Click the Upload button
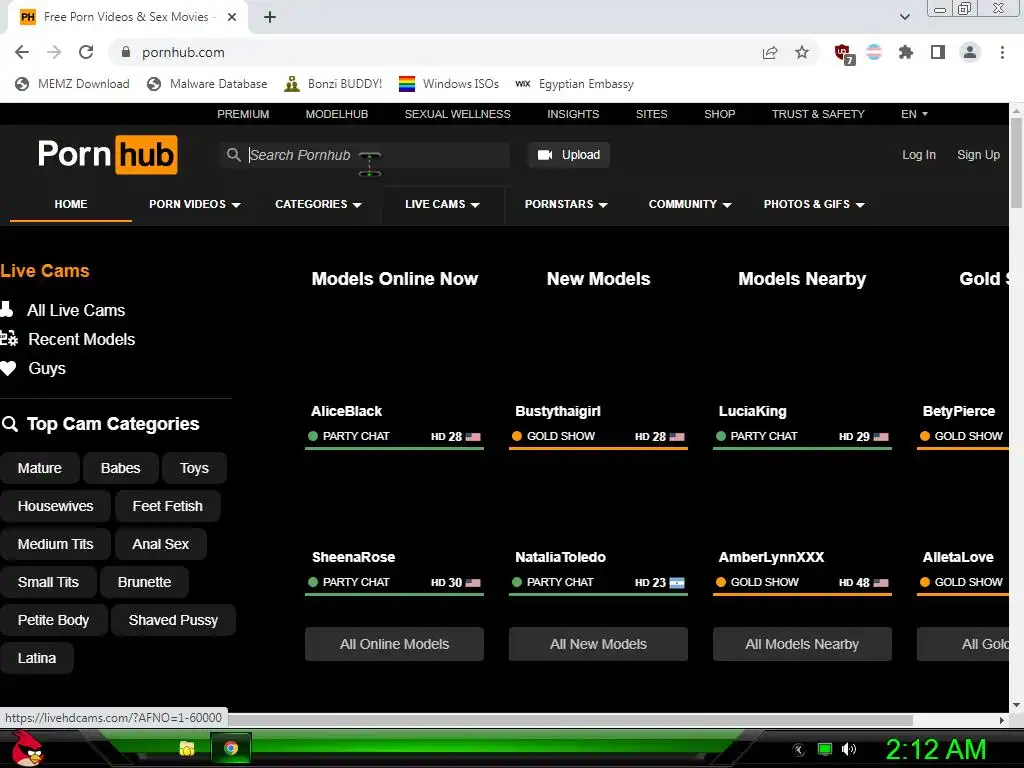The image size is (1024, 768). 569,155
